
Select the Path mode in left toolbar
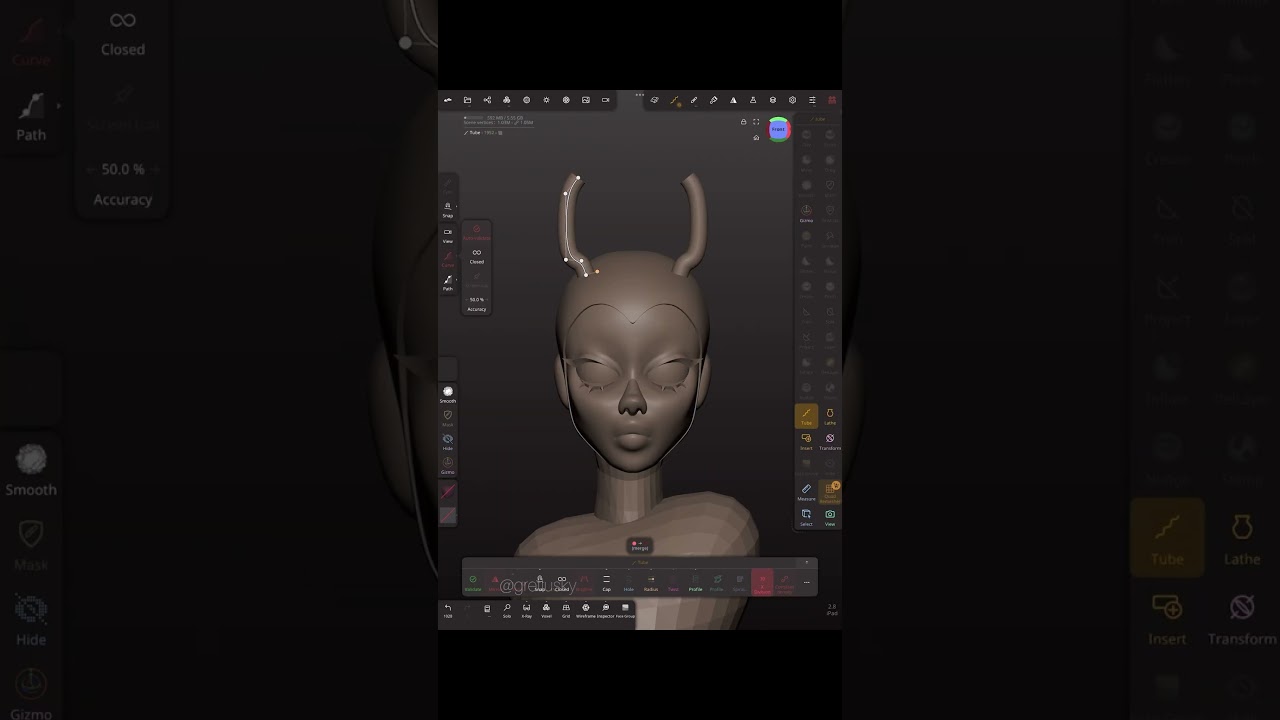click(x=447, y=282)
